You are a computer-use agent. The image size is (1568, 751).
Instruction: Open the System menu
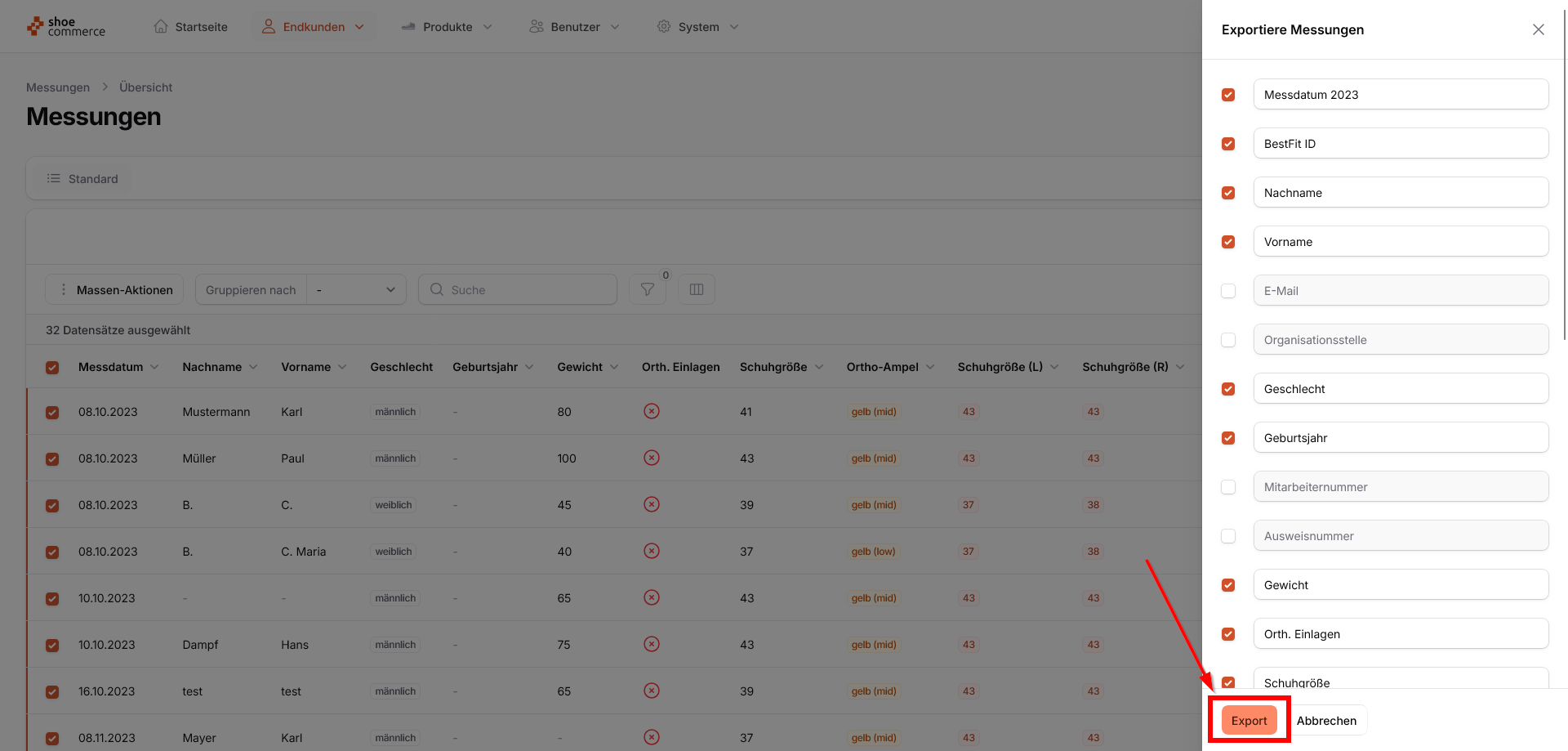tap(698, 26)
